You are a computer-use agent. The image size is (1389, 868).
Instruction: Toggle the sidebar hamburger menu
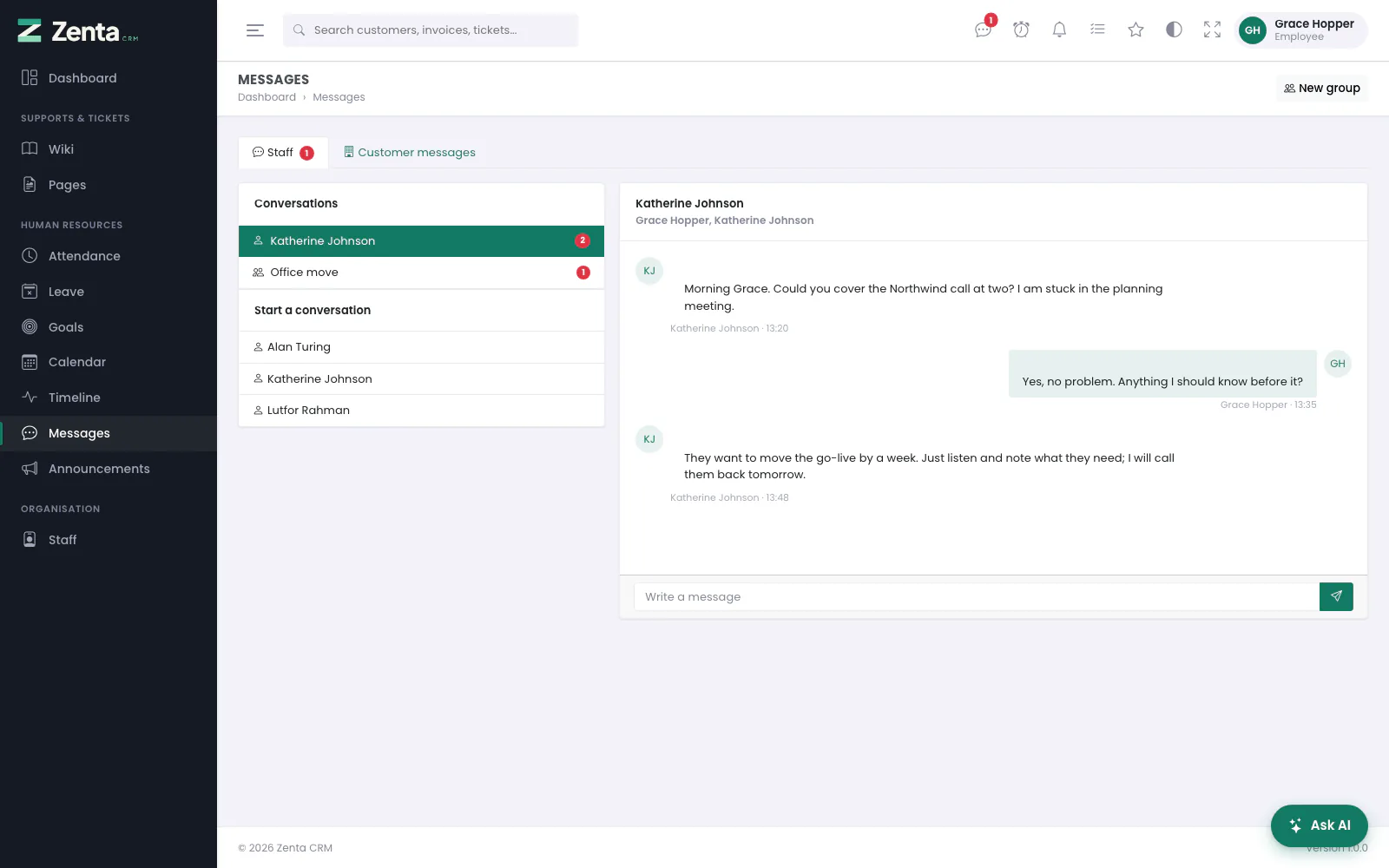(x=255, y=30)
